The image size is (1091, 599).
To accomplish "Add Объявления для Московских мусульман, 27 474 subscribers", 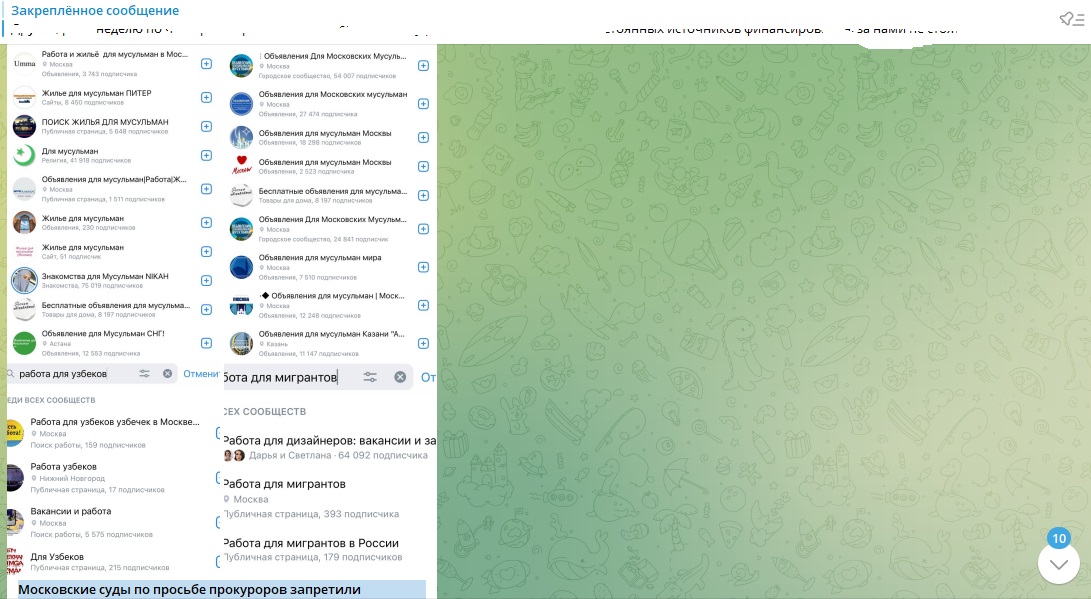I will (423, 104).
